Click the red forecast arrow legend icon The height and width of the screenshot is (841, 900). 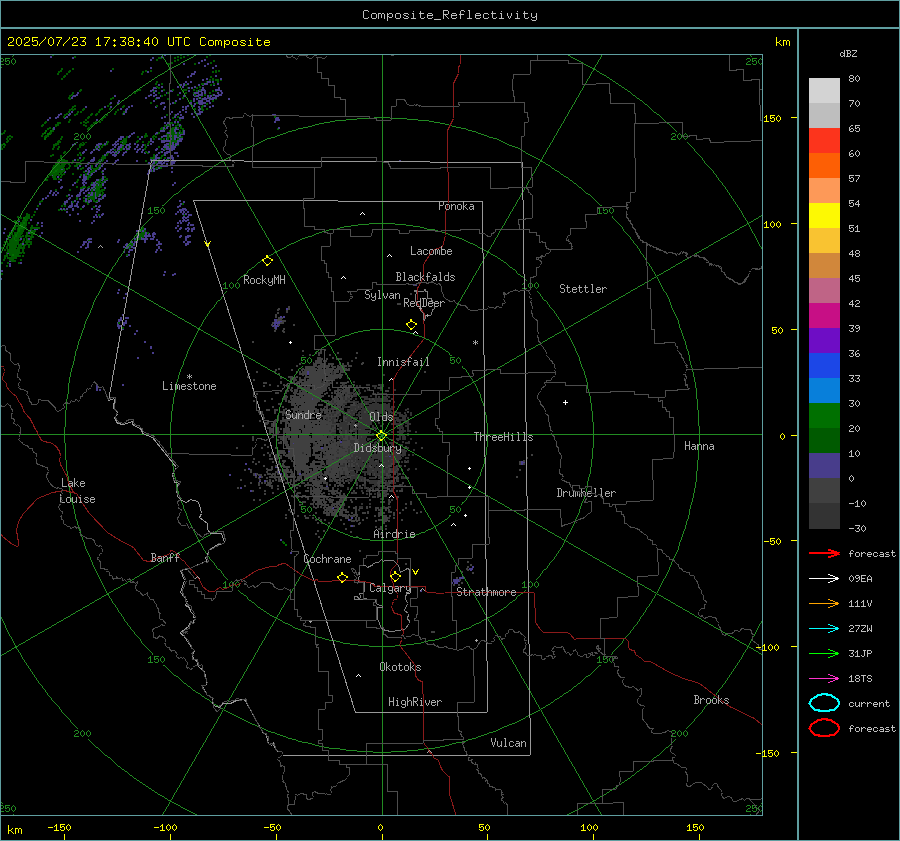point(824,553)
